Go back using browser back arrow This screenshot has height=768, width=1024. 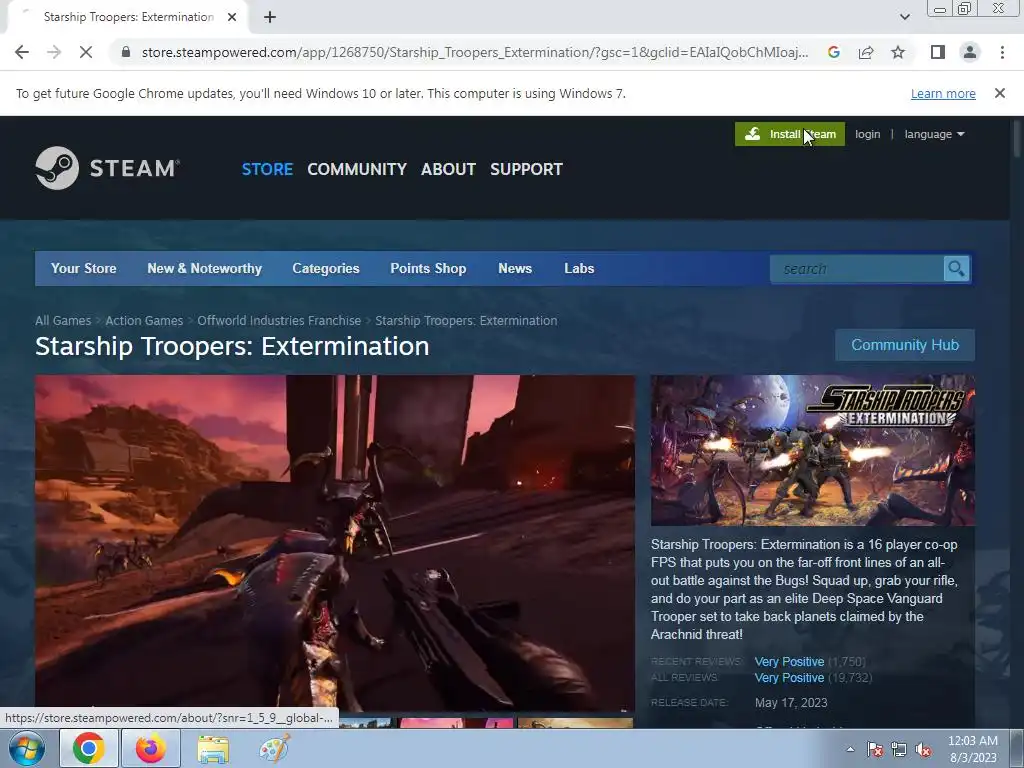[22, 52]
